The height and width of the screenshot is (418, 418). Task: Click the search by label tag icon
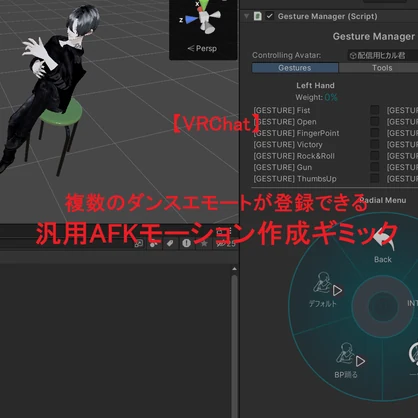[x=170, y=244]
